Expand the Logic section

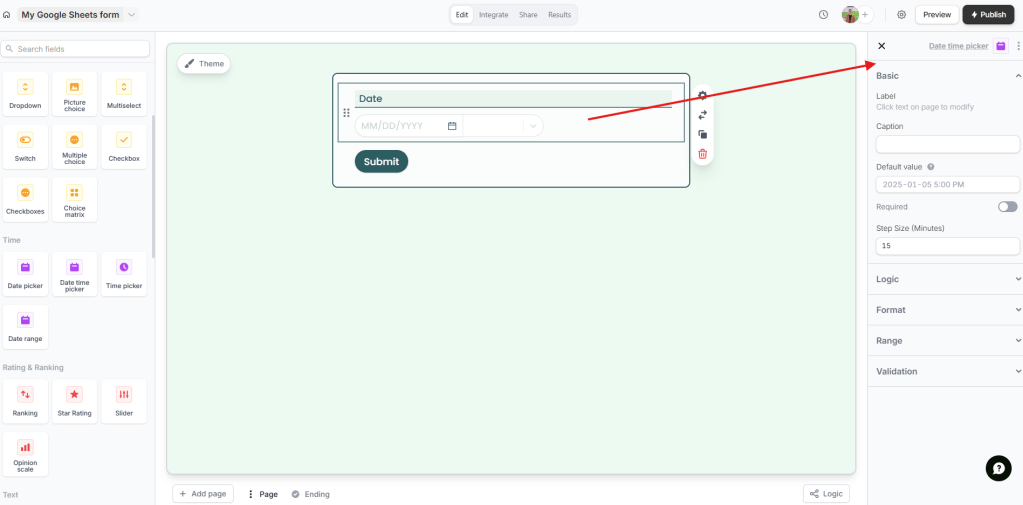click(945, 279)
